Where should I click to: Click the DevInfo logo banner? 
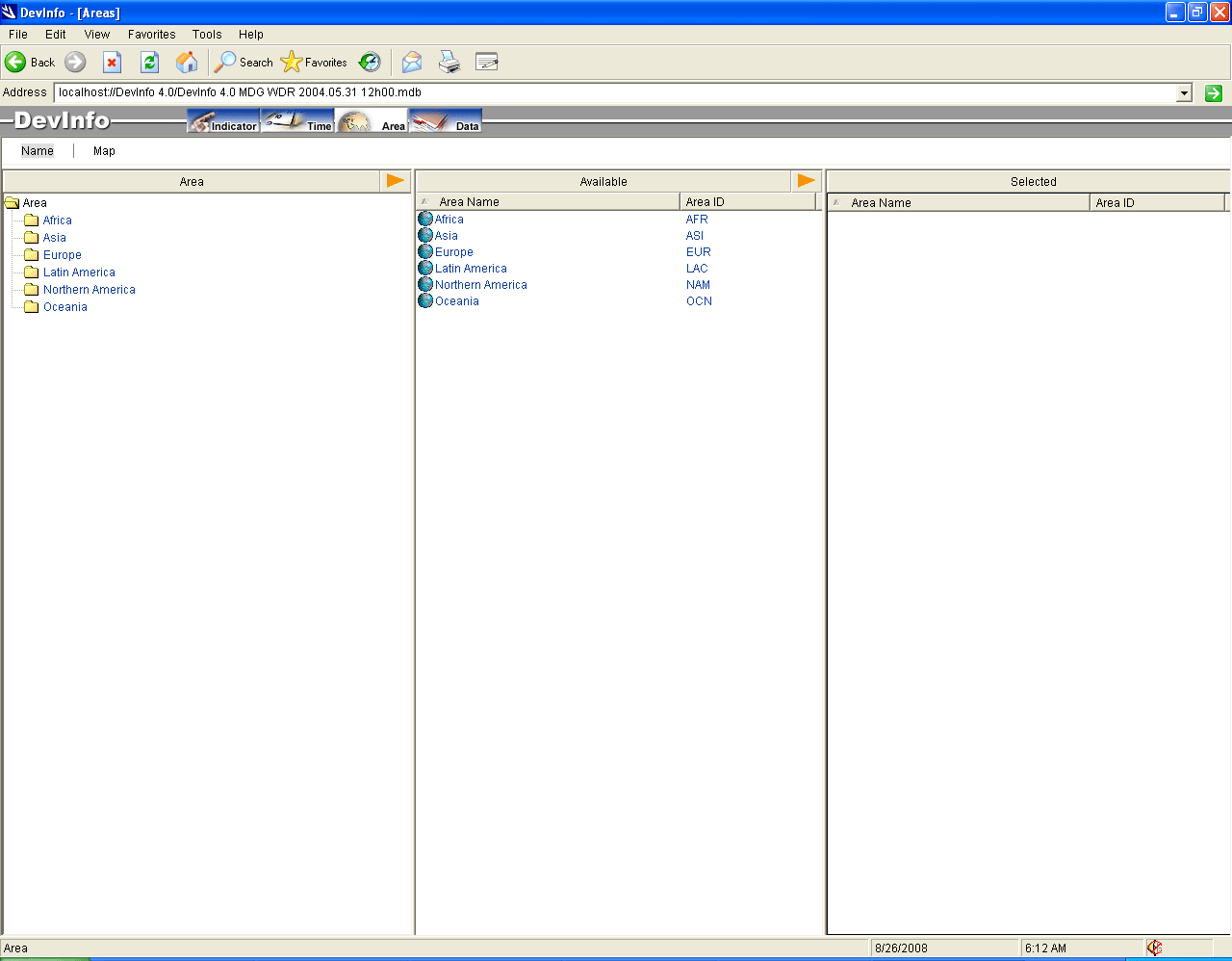click(x=62, y=121)
